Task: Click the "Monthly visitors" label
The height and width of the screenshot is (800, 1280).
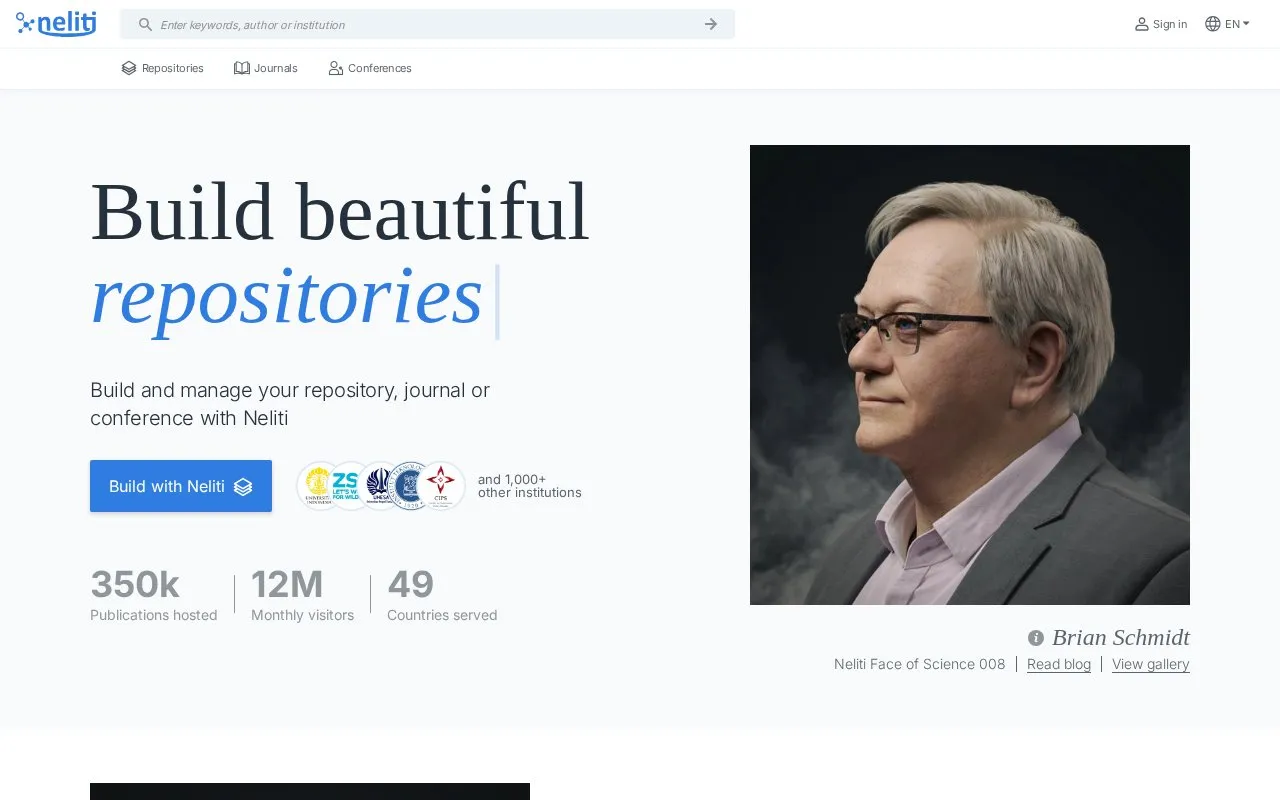Action: click(302, 615)
